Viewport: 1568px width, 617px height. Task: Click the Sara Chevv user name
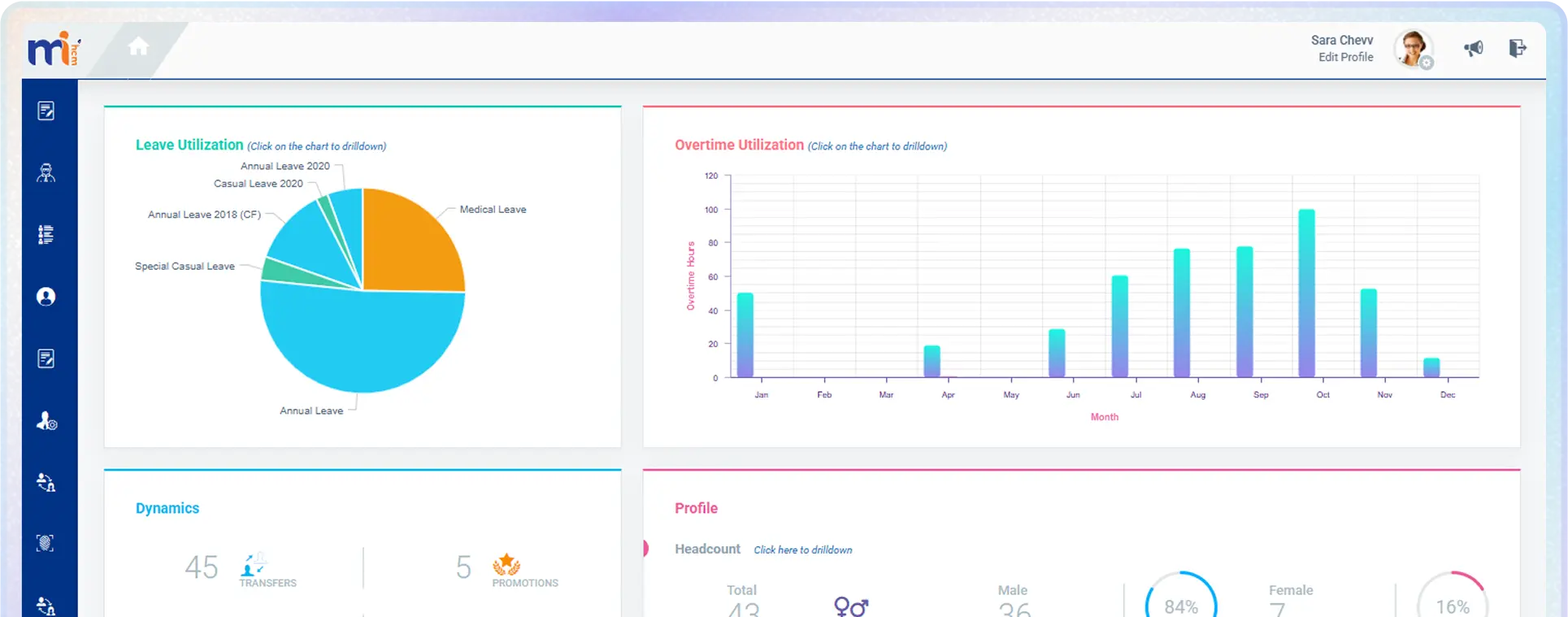click(1342, 40)
